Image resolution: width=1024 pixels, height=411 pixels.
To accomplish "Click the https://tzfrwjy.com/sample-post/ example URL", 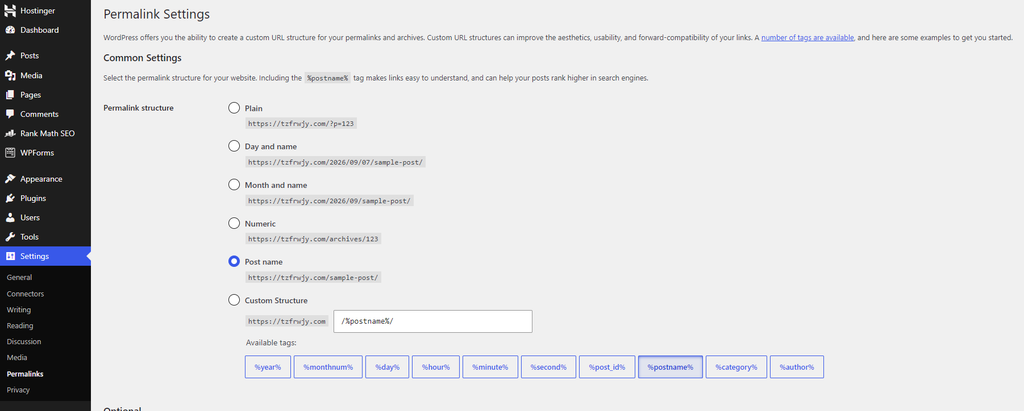I will tap(313, 277).
